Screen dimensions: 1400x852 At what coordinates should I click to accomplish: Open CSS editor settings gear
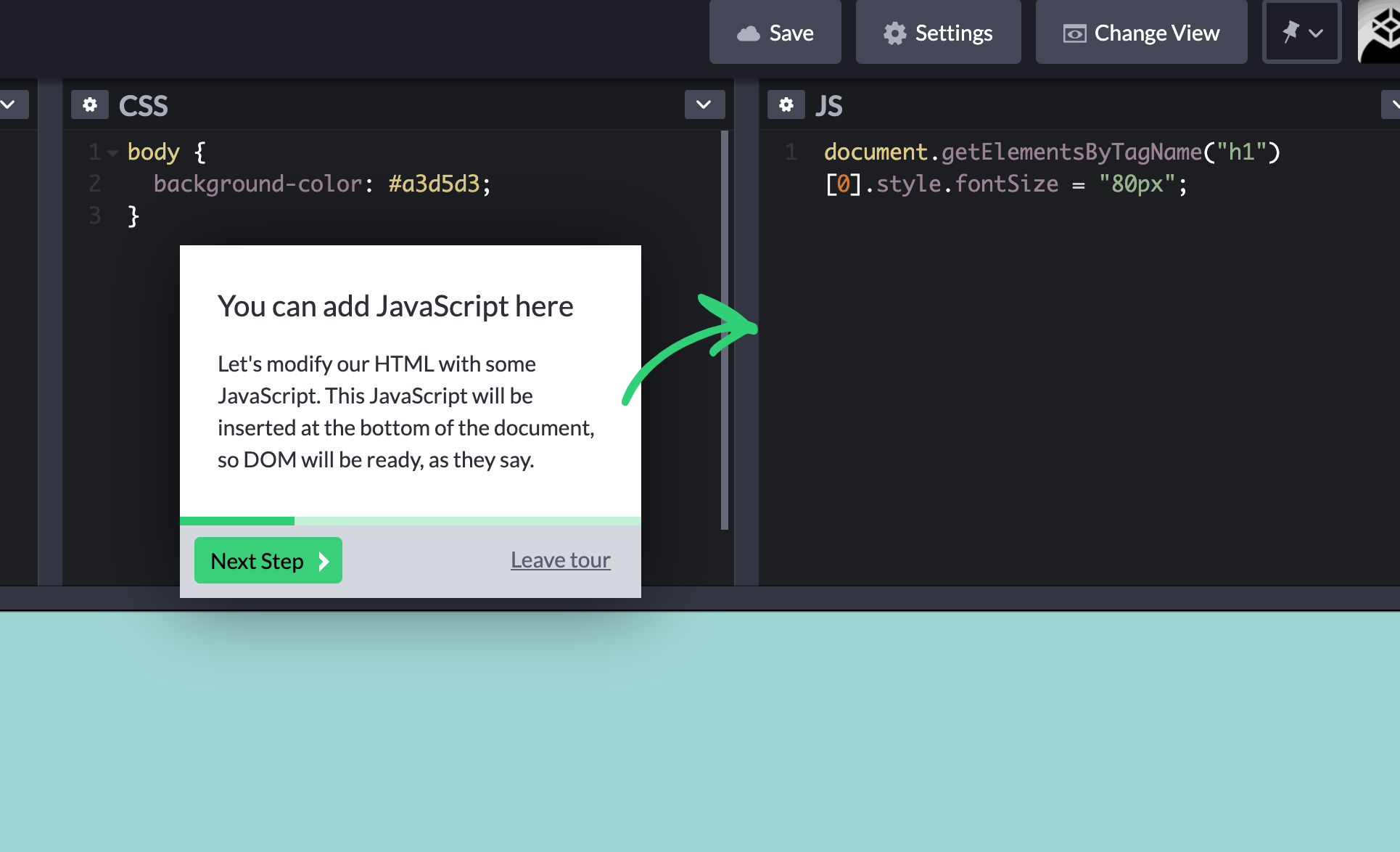[90, 105]
